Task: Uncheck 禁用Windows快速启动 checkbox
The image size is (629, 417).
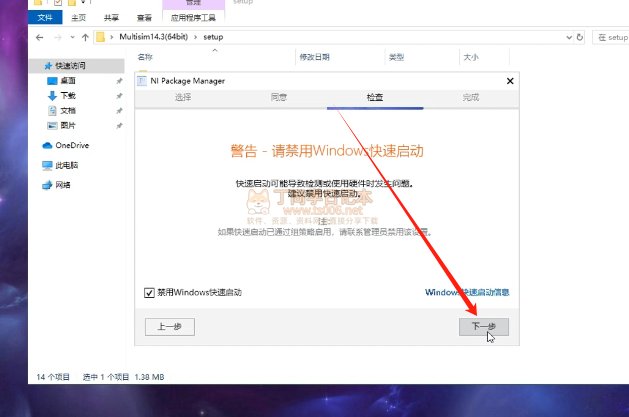Action: [149, 293]
